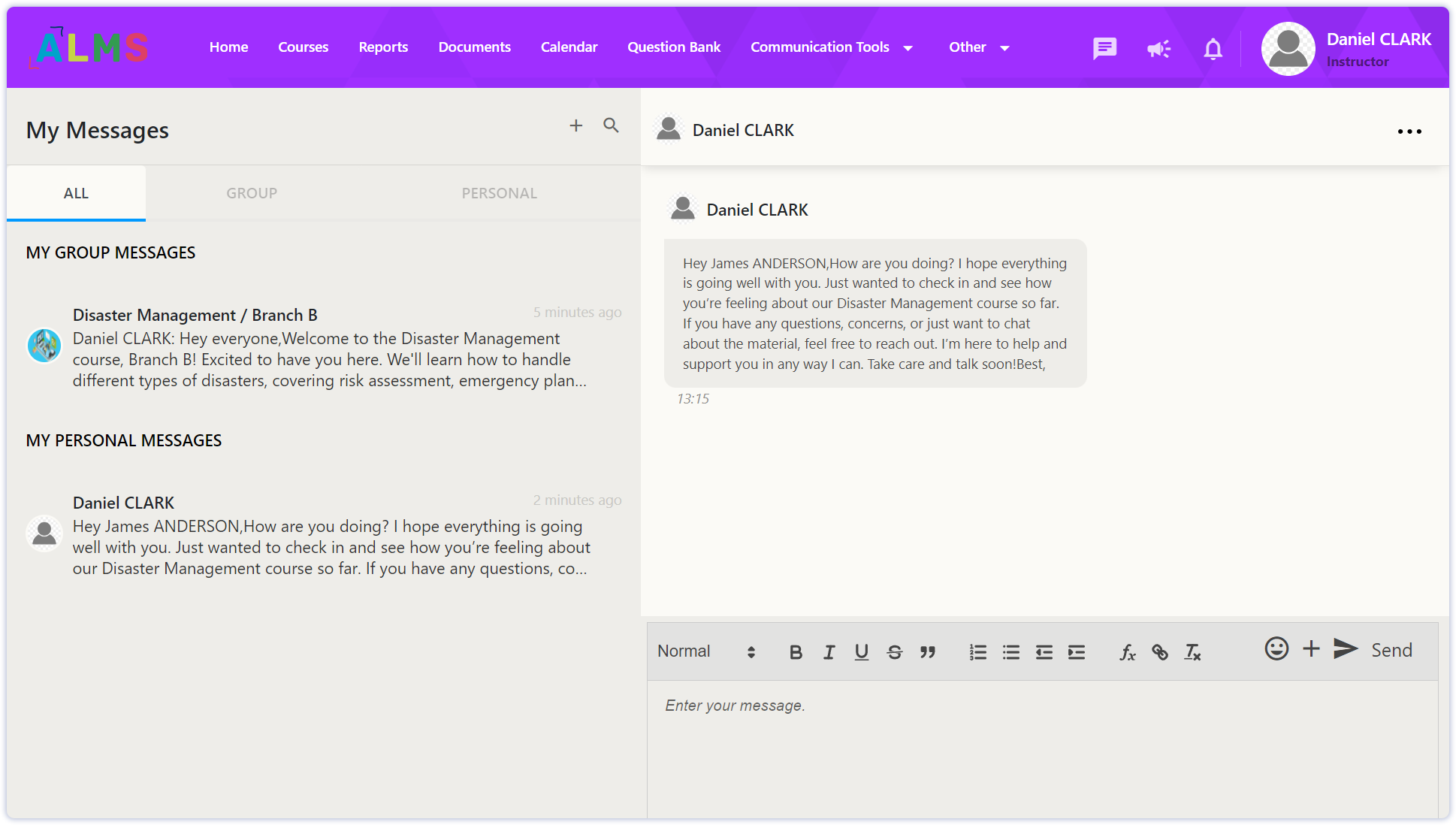Insert hyperlink in message
The width and height of the screenshot is (1456, 825).
pyautogui.click(x=1160, y=652)
